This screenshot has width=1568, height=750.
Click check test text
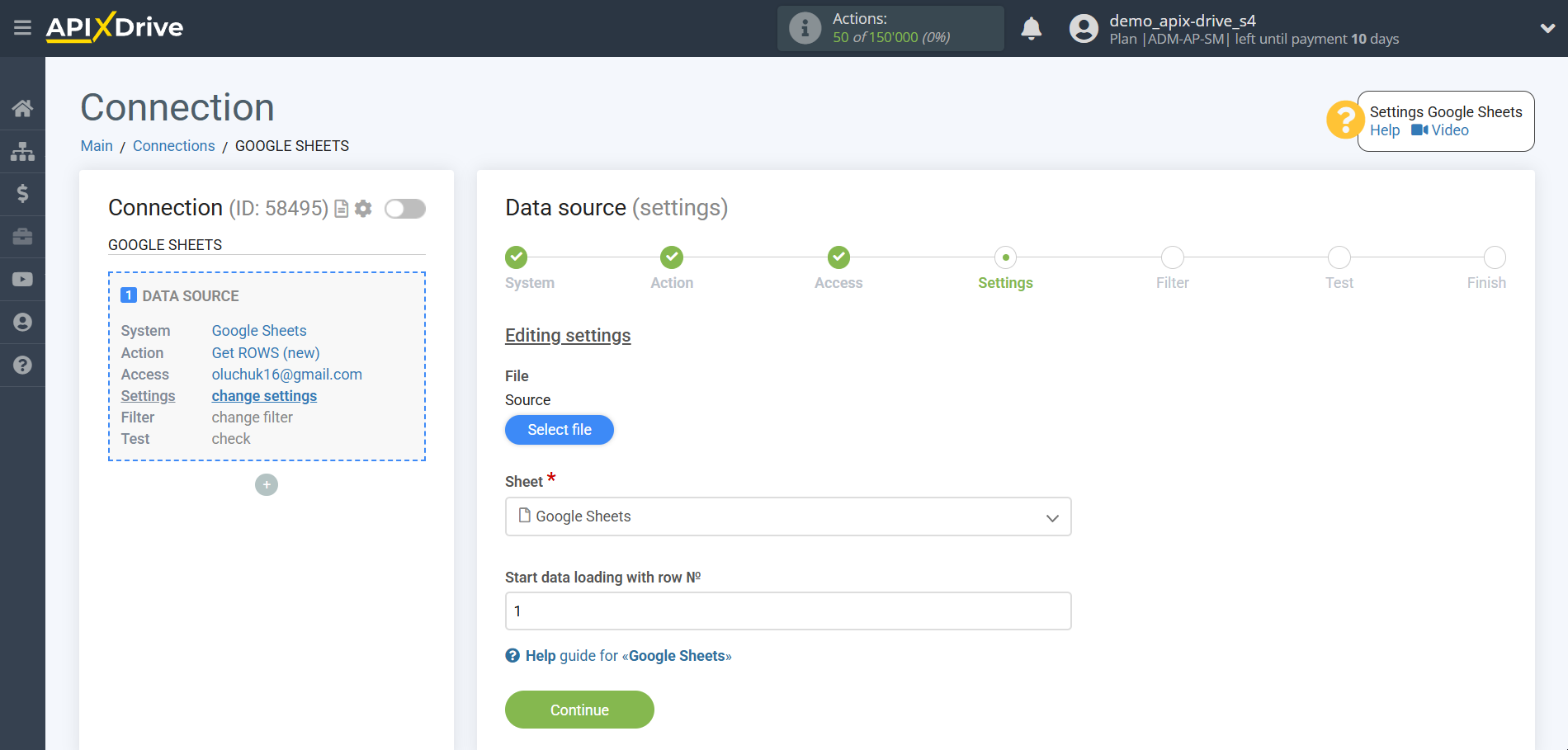coord(231,439)
